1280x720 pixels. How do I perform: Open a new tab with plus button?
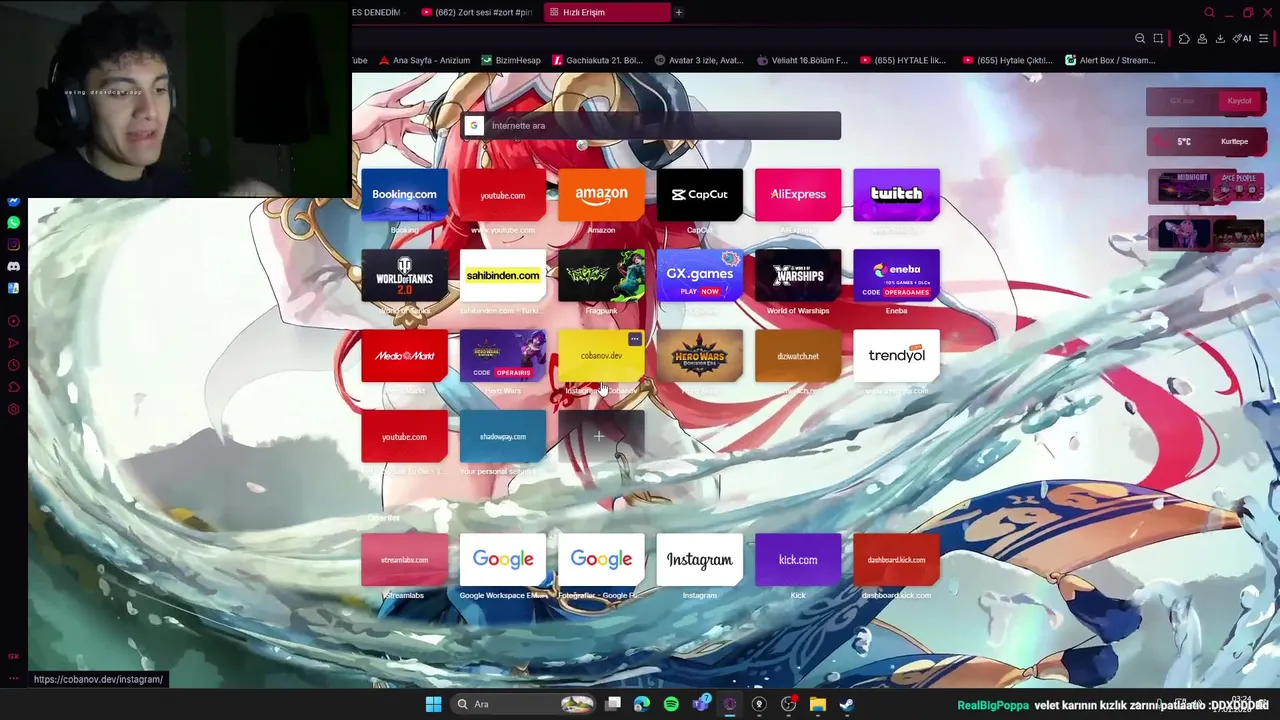coord(678,12)
